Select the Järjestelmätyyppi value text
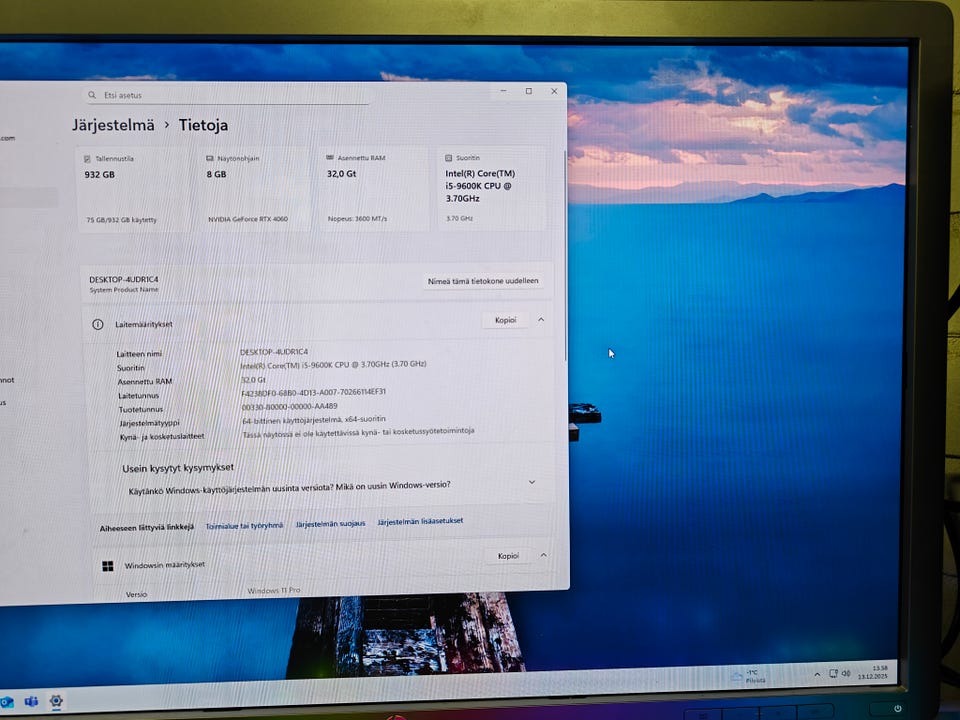The height and width of the screenshot is (720, 960). pos(314,420)
